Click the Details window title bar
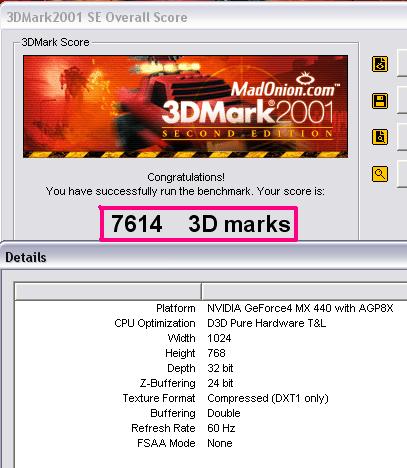This screenshot has height=468, width=407. pos(203,257)
